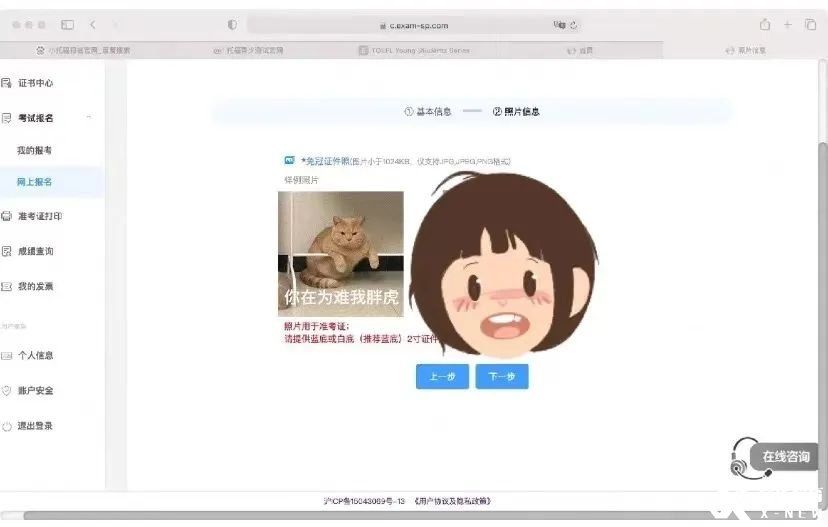Go to step 1 基本信息
This screenshot has width=828, height=527.
[428, 111]
